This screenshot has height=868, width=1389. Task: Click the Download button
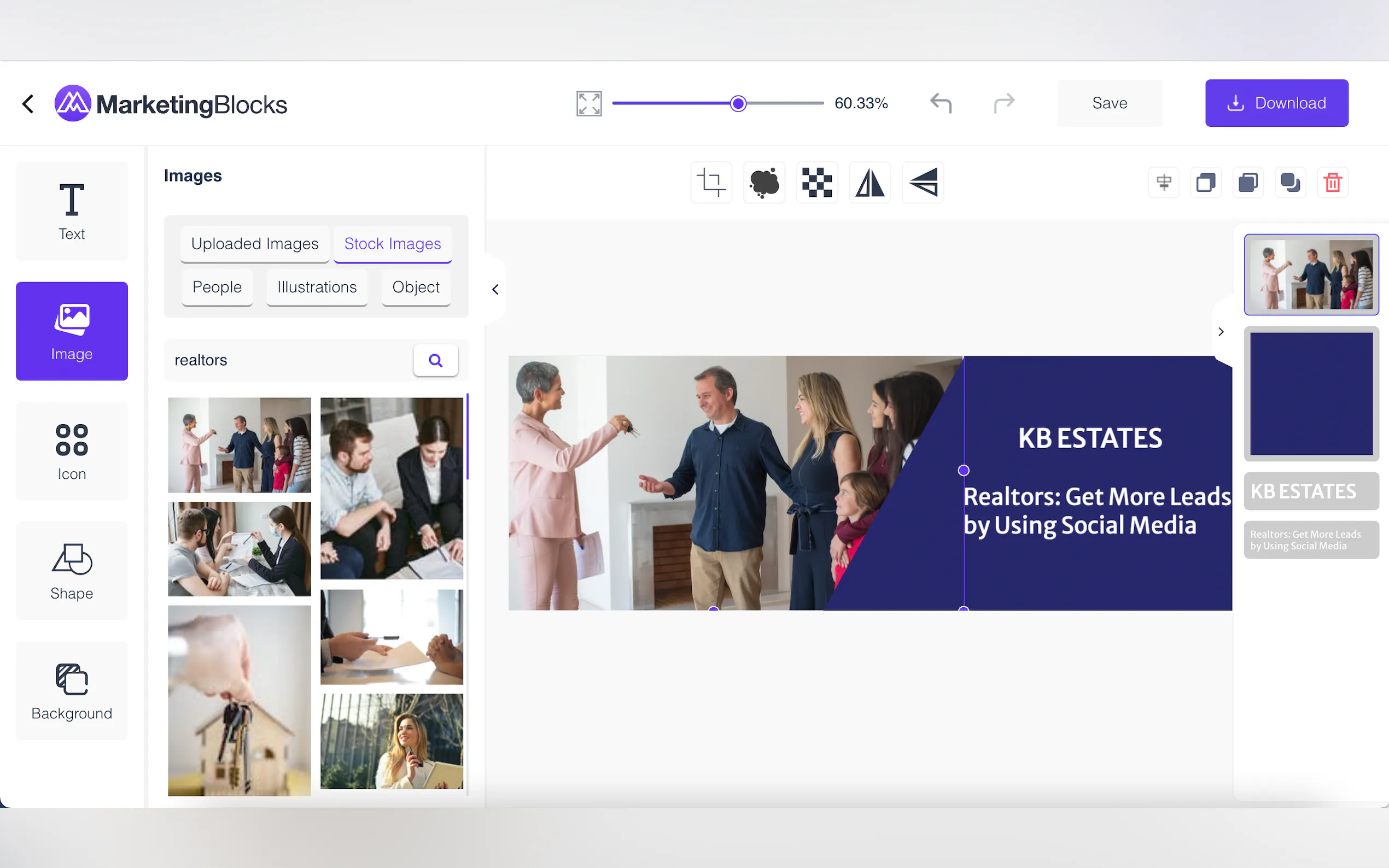1276,103
